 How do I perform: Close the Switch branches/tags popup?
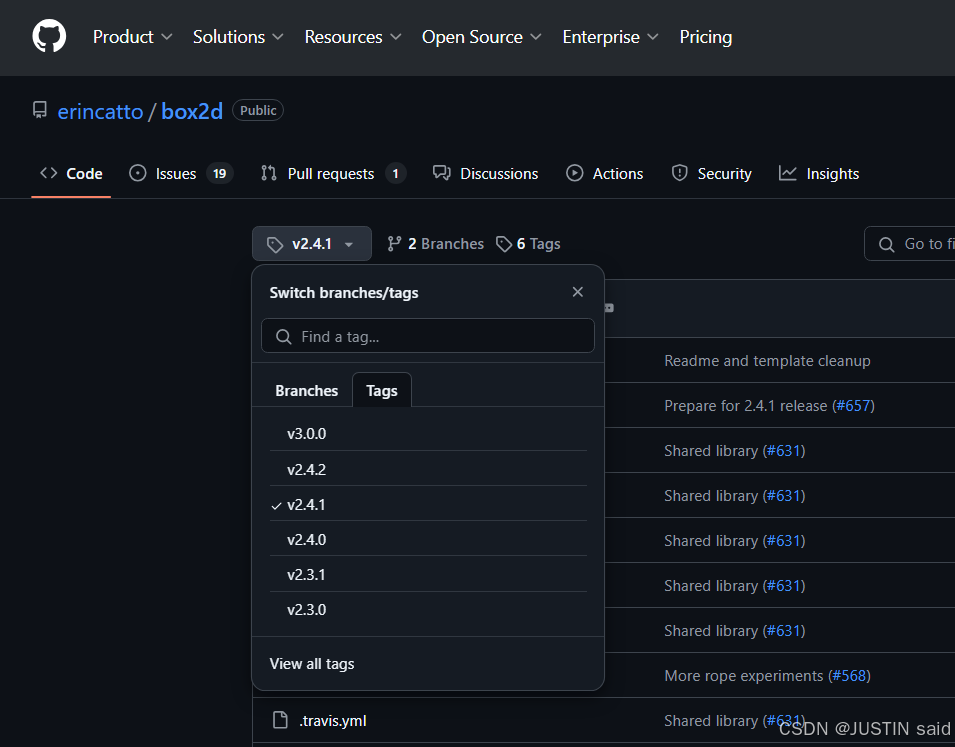point(577,292)
